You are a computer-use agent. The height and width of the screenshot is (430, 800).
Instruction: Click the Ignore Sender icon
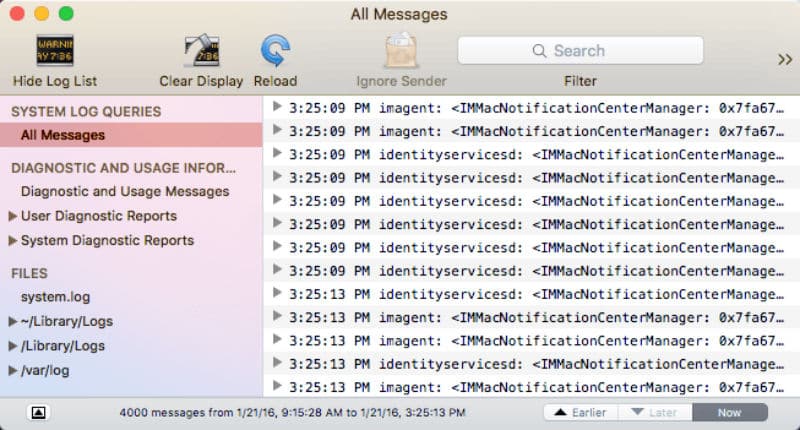point(400,51)
